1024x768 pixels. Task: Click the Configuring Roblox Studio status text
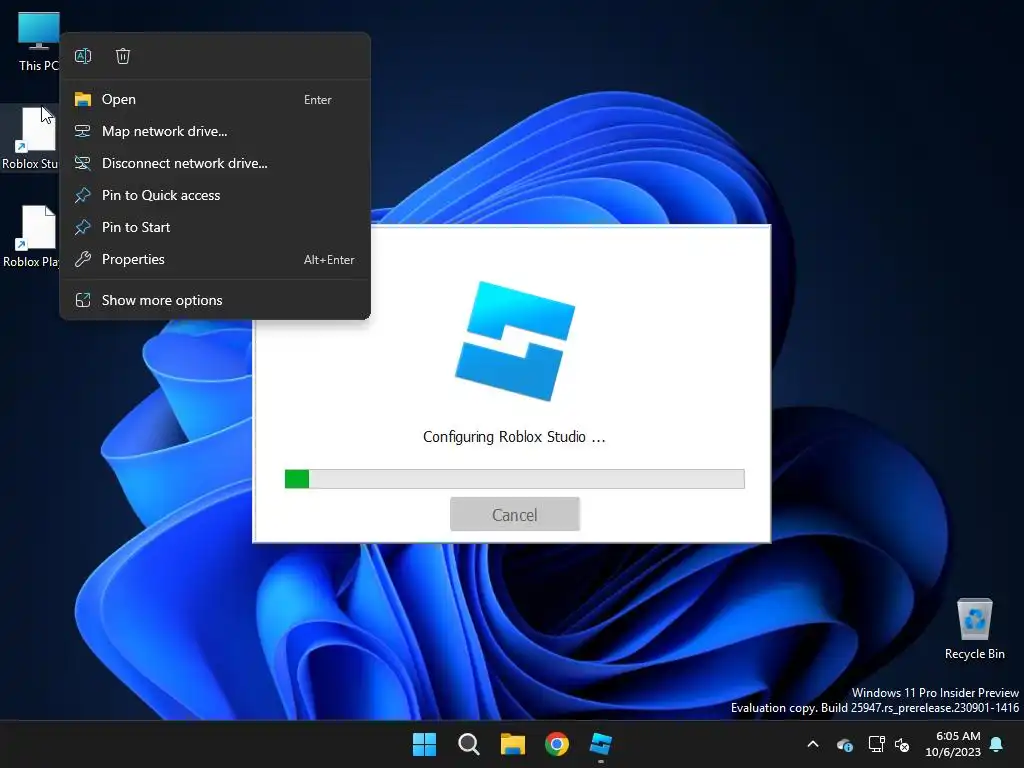point(515,437)
